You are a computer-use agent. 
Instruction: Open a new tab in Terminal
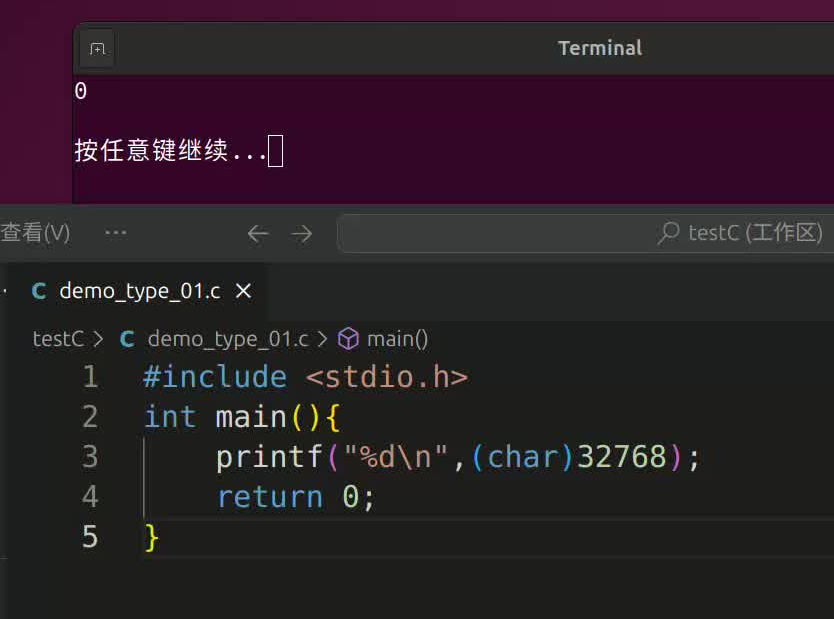[97, 49]
